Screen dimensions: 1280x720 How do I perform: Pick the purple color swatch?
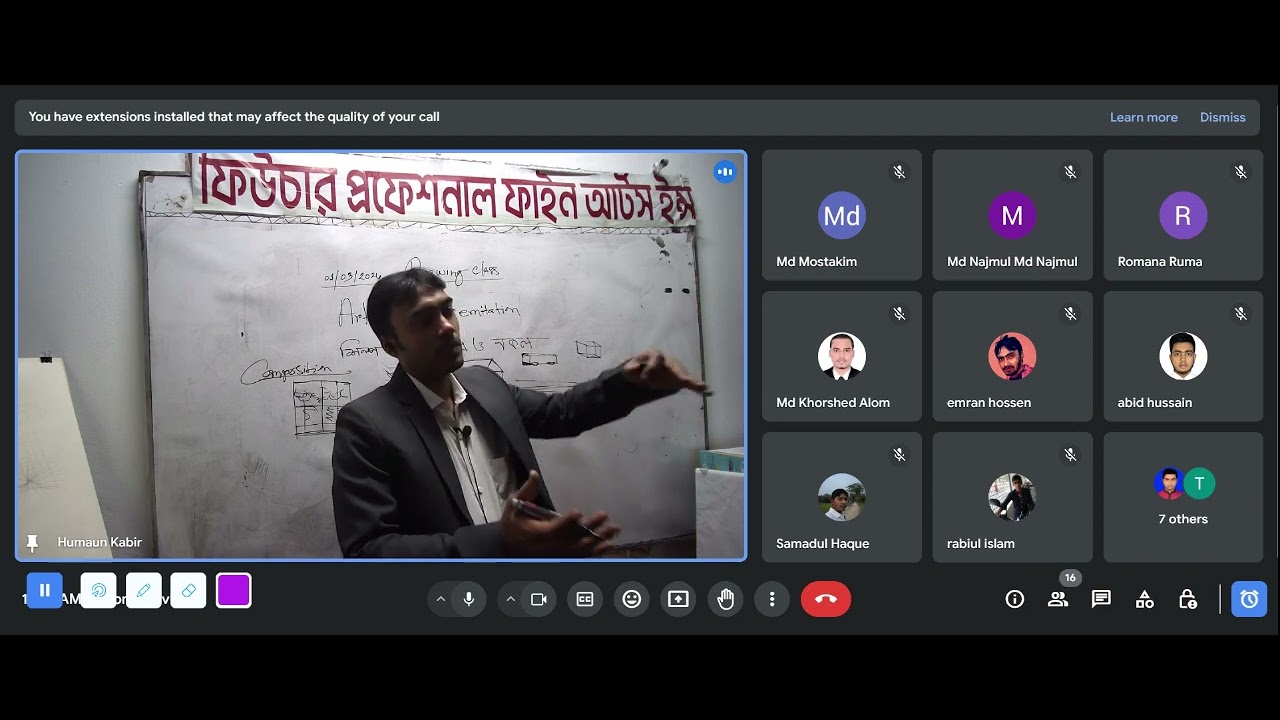(234, 591)
